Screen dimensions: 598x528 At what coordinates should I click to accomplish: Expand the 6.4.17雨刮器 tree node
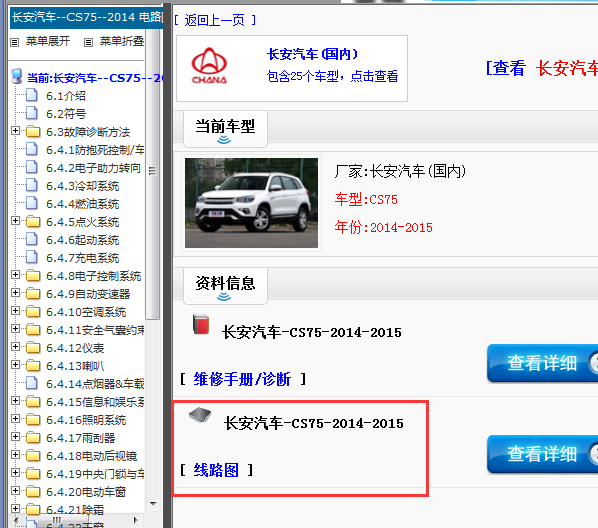click(15, 437)
